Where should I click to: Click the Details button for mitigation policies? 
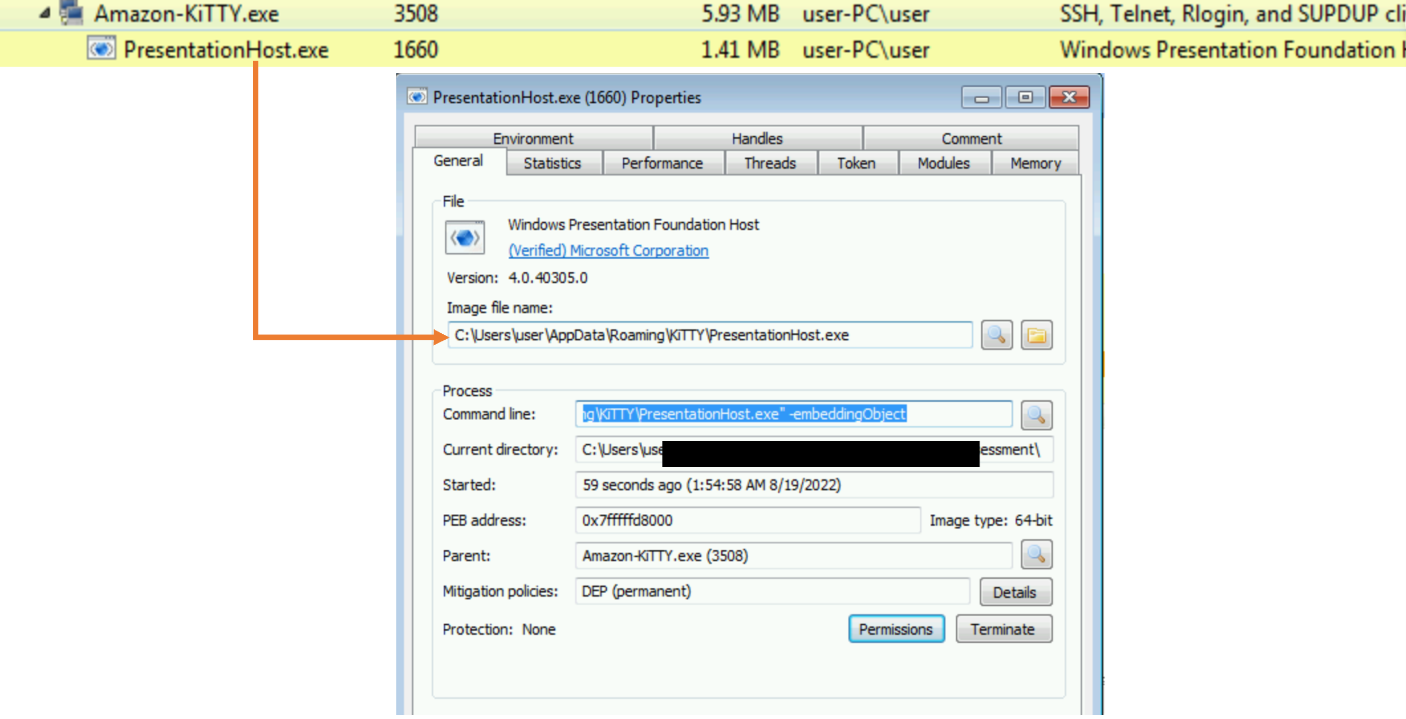pos(1015,591)
